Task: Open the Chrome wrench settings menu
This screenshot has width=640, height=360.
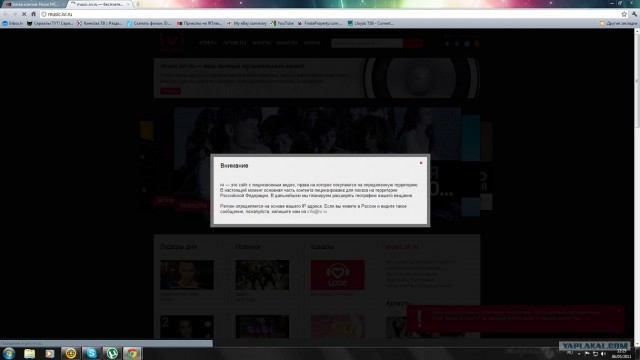Action: click(x=634, y=14)
